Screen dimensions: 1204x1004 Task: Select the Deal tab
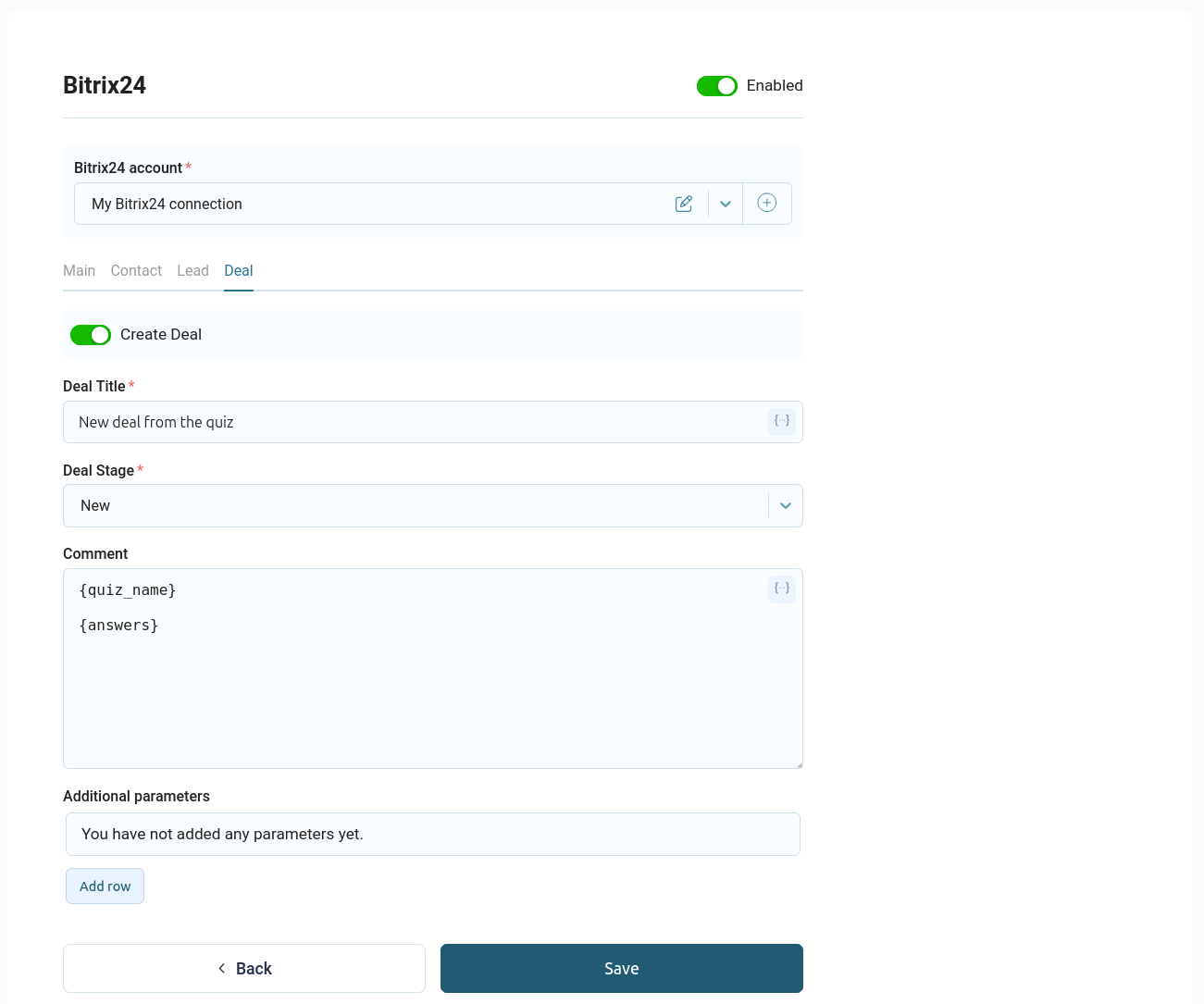(239, 271)
